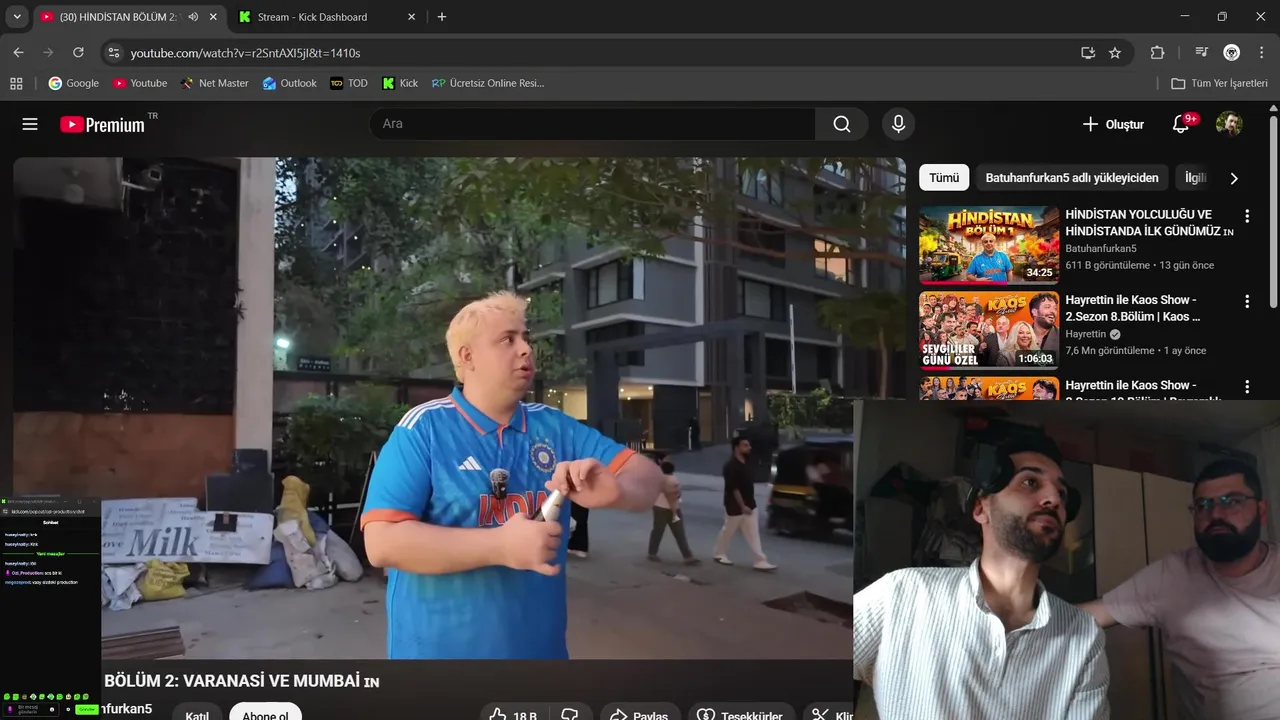Click the Teşekkürler thanks button

[x=740, y=715]
